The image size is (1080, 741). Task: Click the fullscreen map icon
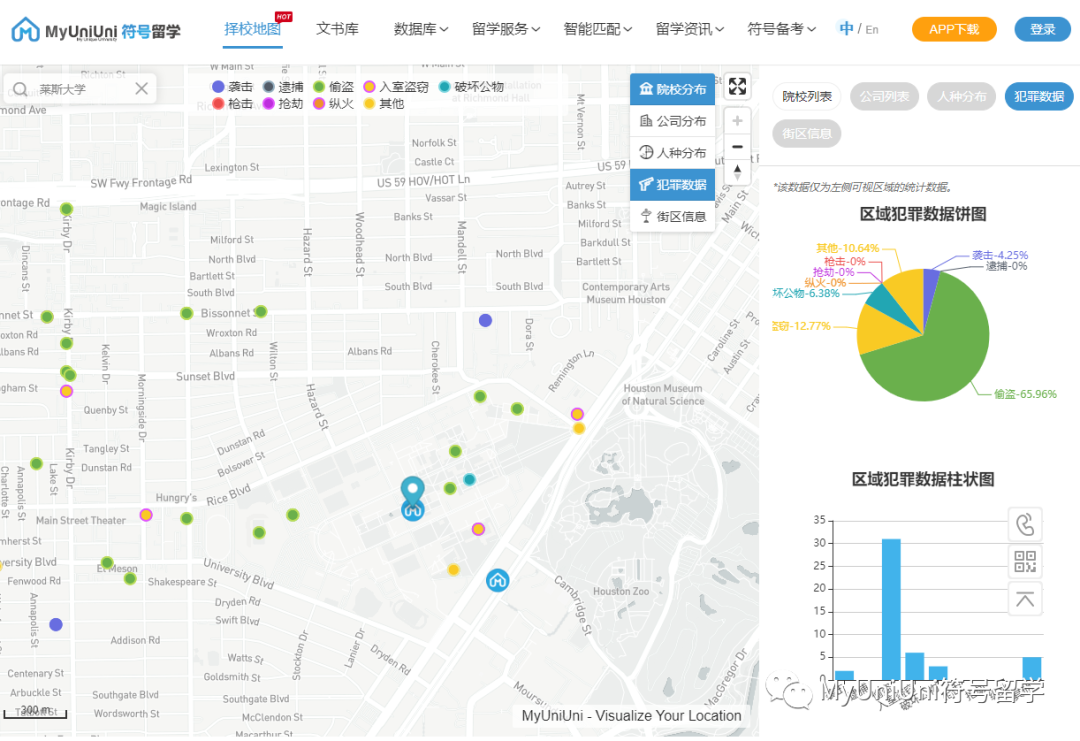point(737,87)
